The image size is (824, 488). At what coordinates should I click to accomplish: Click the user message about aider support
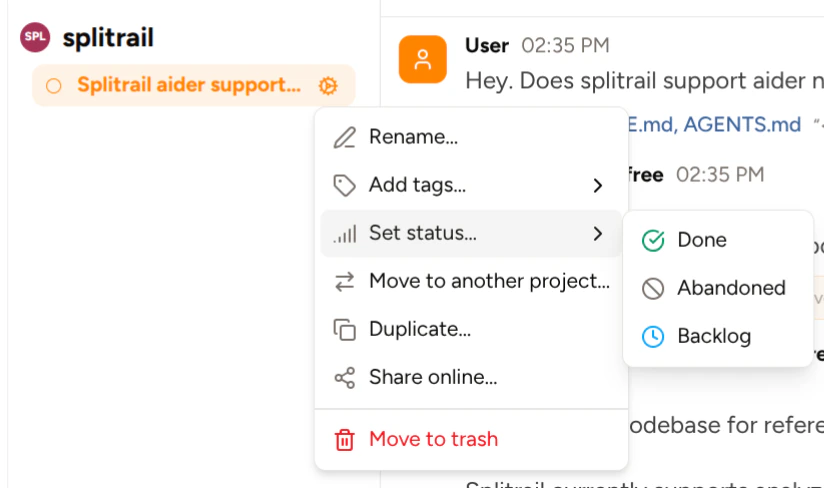click(x=644, y=81)
